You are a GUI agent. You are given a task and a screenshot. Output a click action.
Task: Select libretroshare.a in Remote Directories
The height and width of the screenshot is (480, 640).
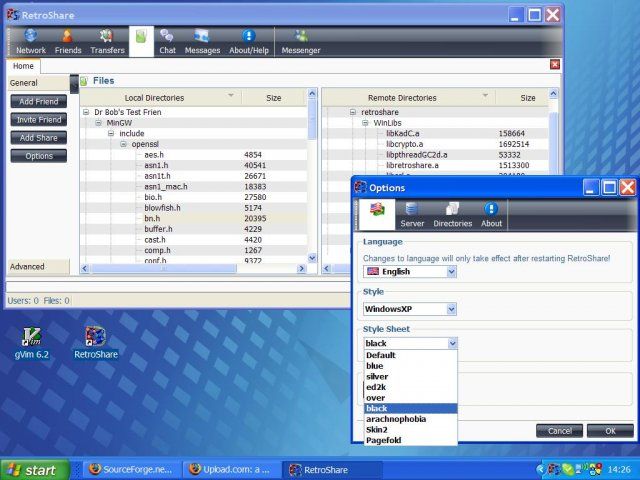436,165
